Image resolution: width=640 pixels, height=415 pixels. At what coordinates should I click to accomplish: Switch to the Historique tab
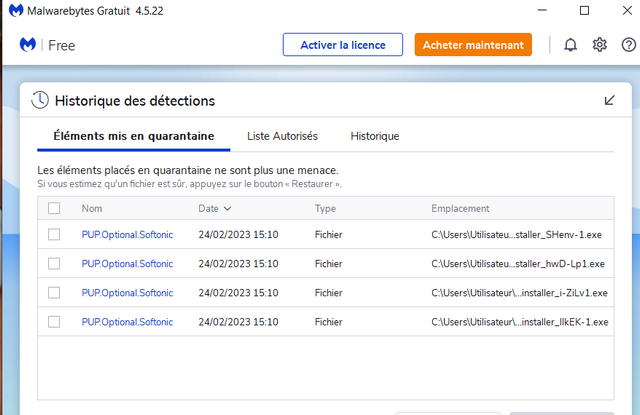pyautogui.click(x=375, y=136)
